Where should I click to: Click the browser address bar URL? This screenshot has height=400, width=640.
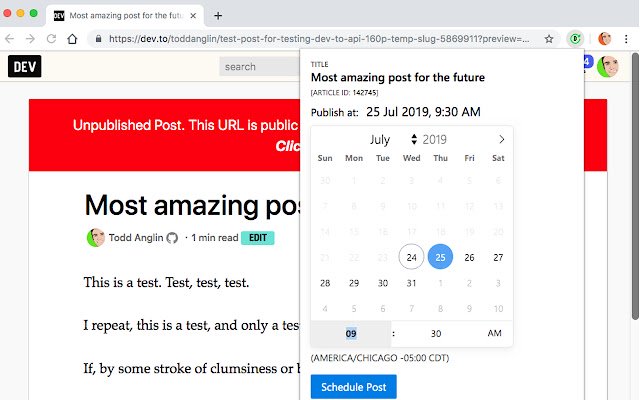pyautogui.click(x=319, y=39)
